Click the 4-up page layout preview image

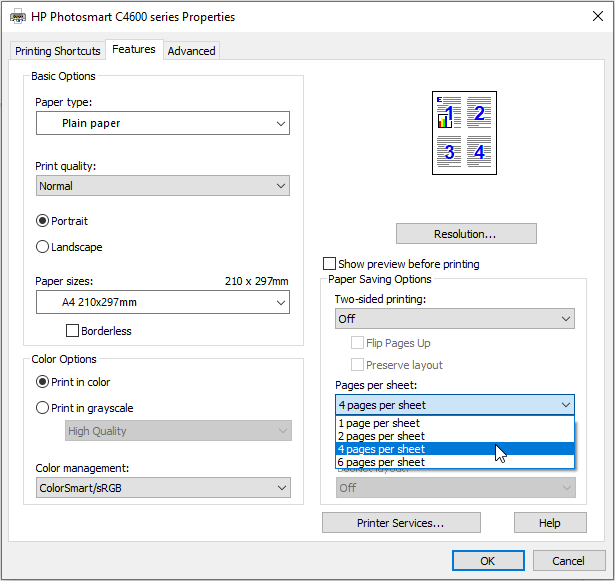click(x=464, y=133)
